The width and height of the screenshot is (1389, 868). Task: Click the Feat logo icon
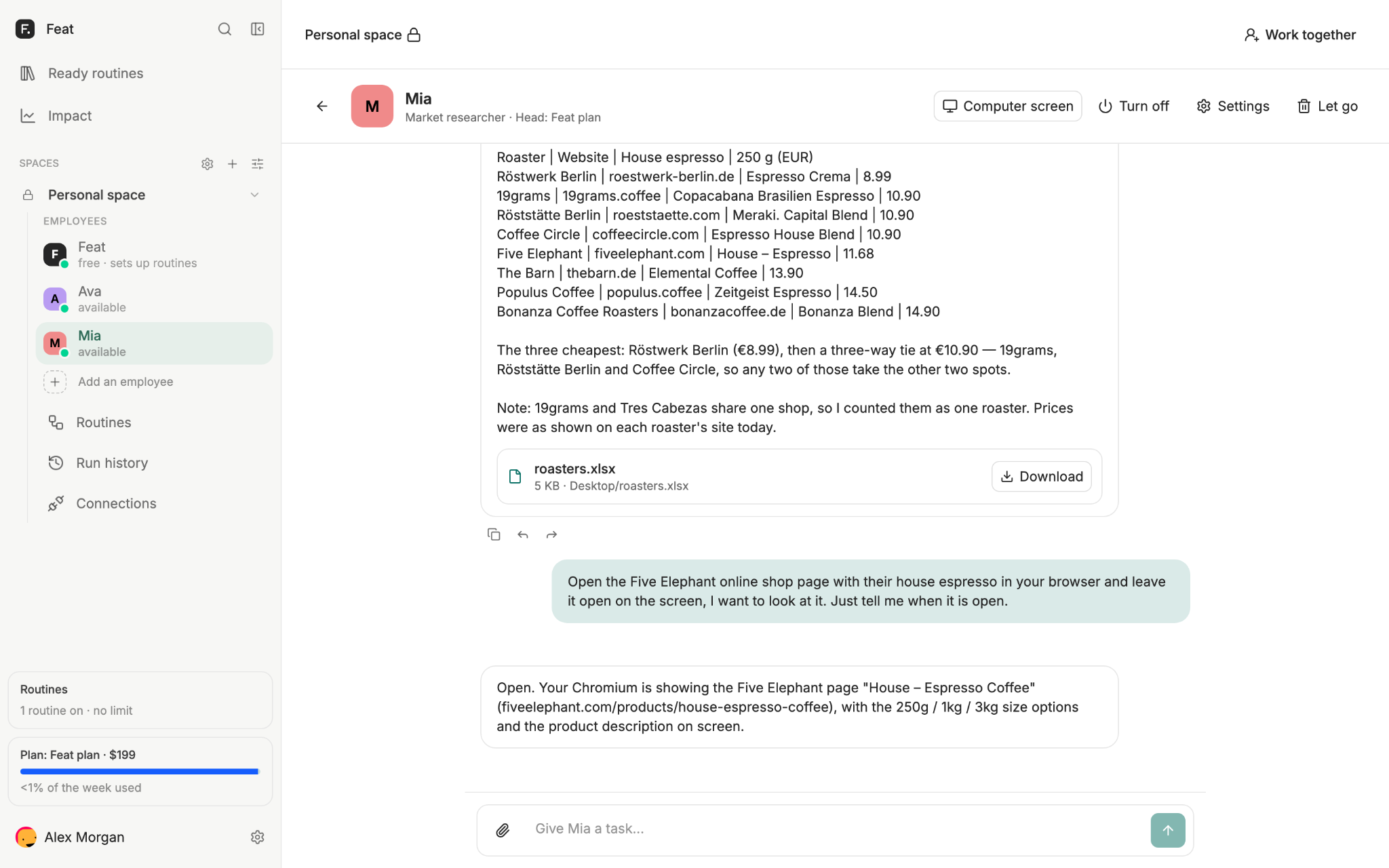click(25, 29)
